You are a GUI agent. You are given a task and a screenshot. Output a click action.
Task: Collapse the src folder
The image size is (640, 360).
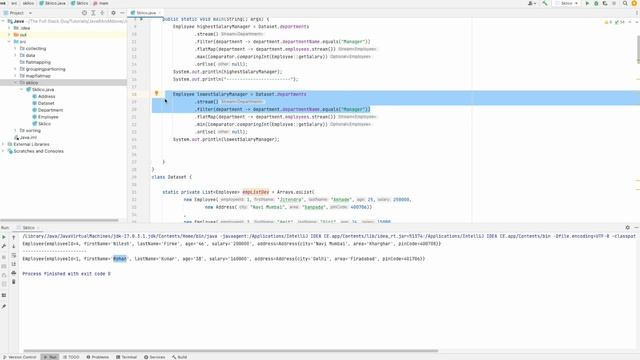tap(9, 42)
